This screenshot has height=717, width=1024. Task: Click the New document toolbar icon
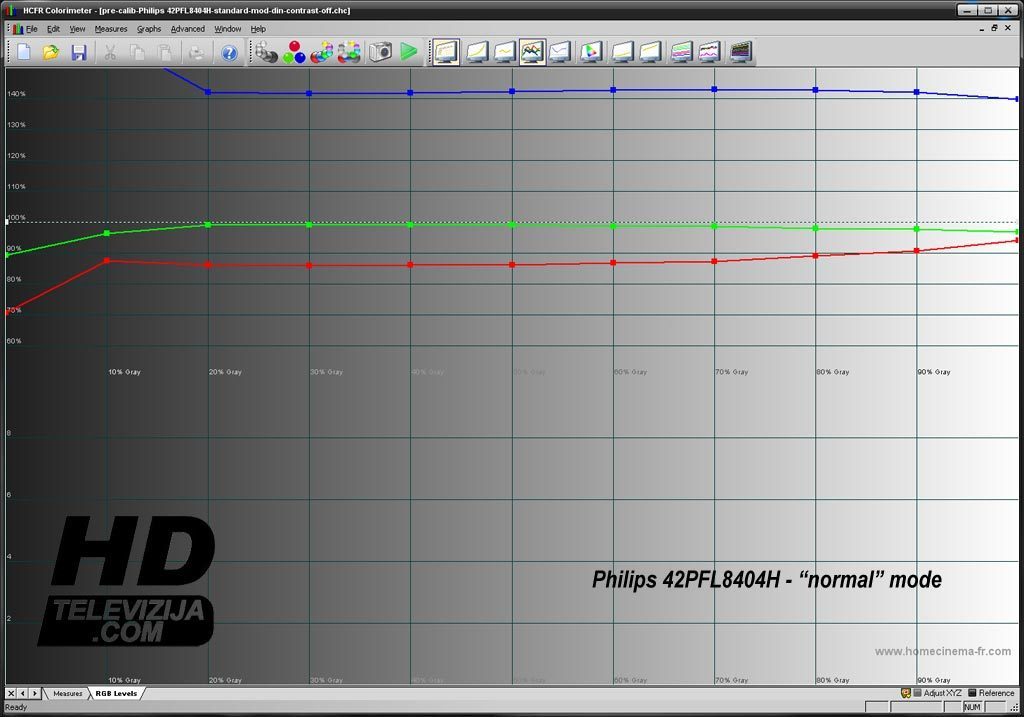pos(23,52)
